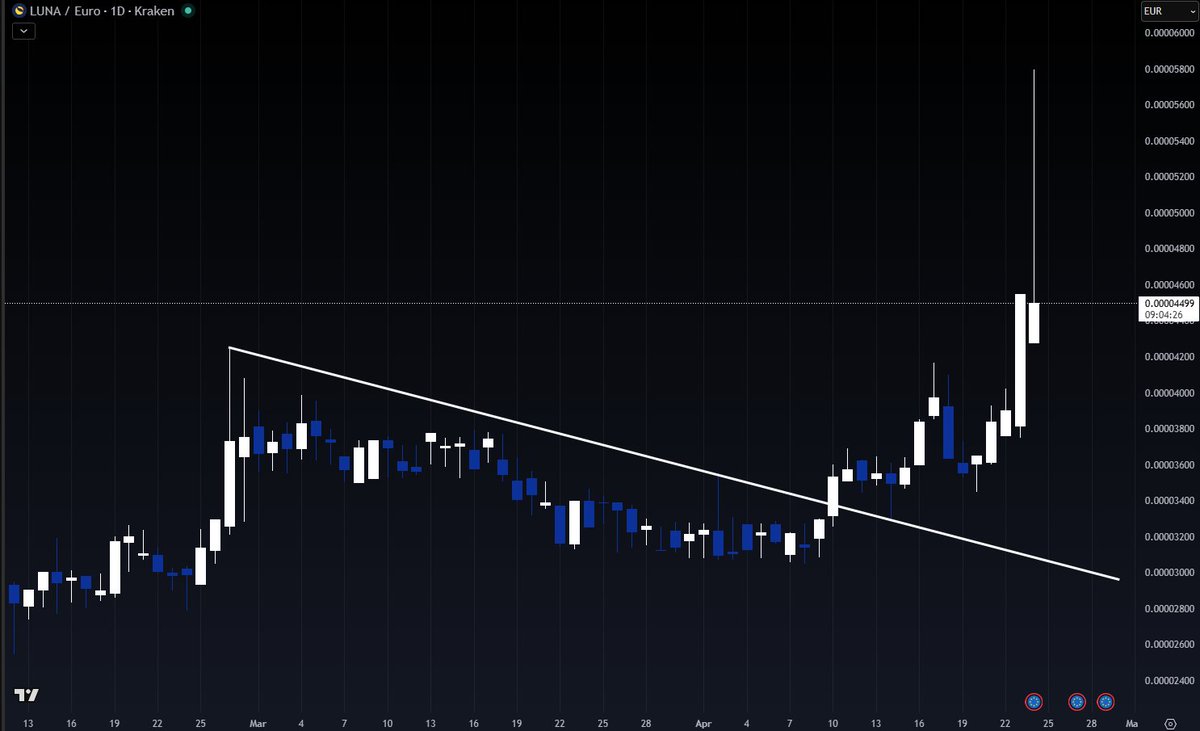The width and height of the screenshot is (1200, 731).
Task: Click price axis label 0.00002600
Action: [x=1169, y=645]
